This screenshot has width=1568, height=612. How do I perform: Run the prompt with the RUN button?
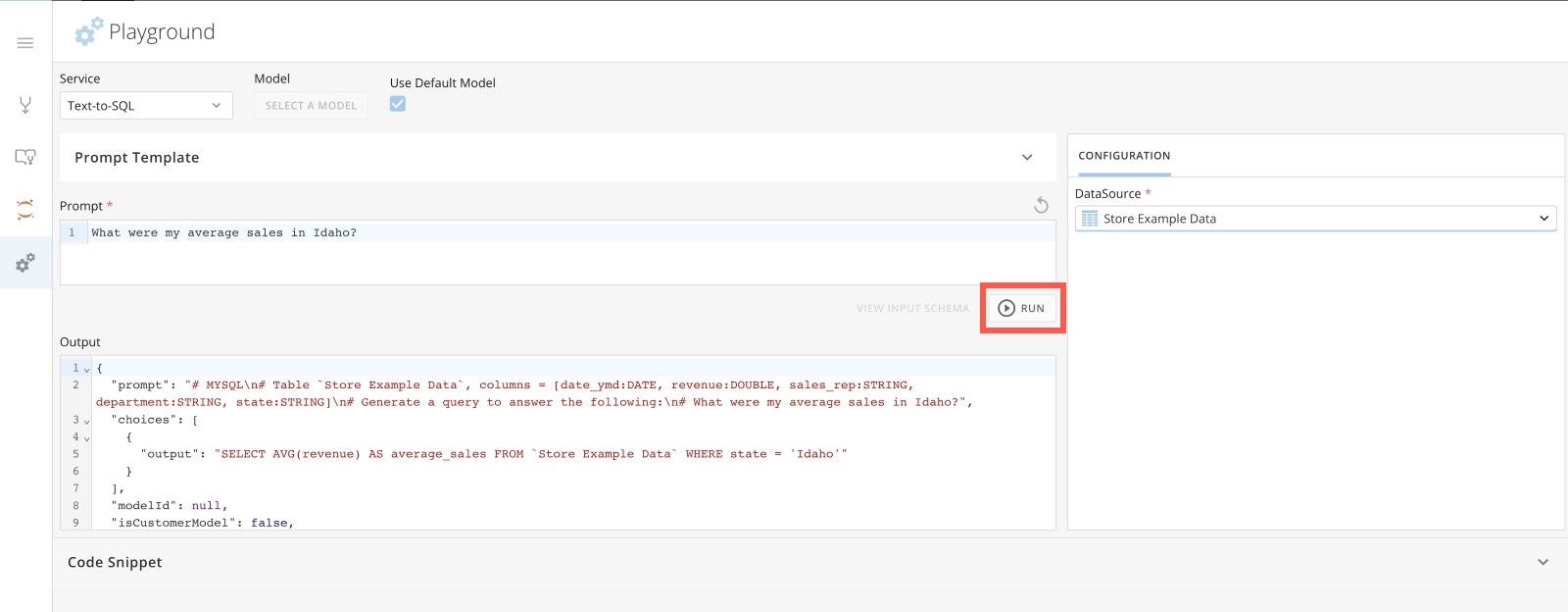pos(1022,308)
